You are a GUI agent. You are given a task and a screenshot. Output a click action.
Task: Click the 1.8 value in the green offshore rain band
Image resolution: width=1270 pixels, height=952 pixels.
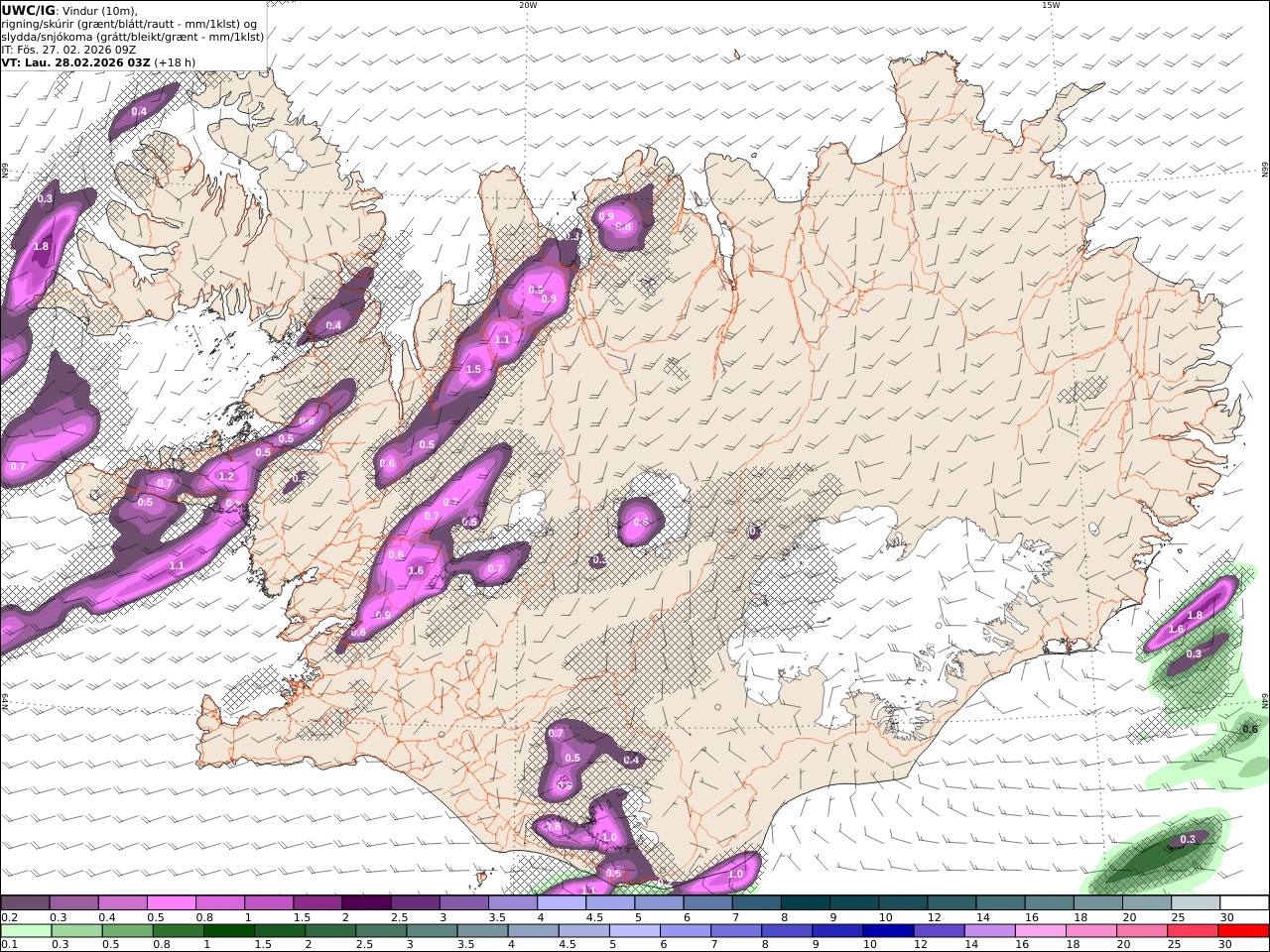1195,616
